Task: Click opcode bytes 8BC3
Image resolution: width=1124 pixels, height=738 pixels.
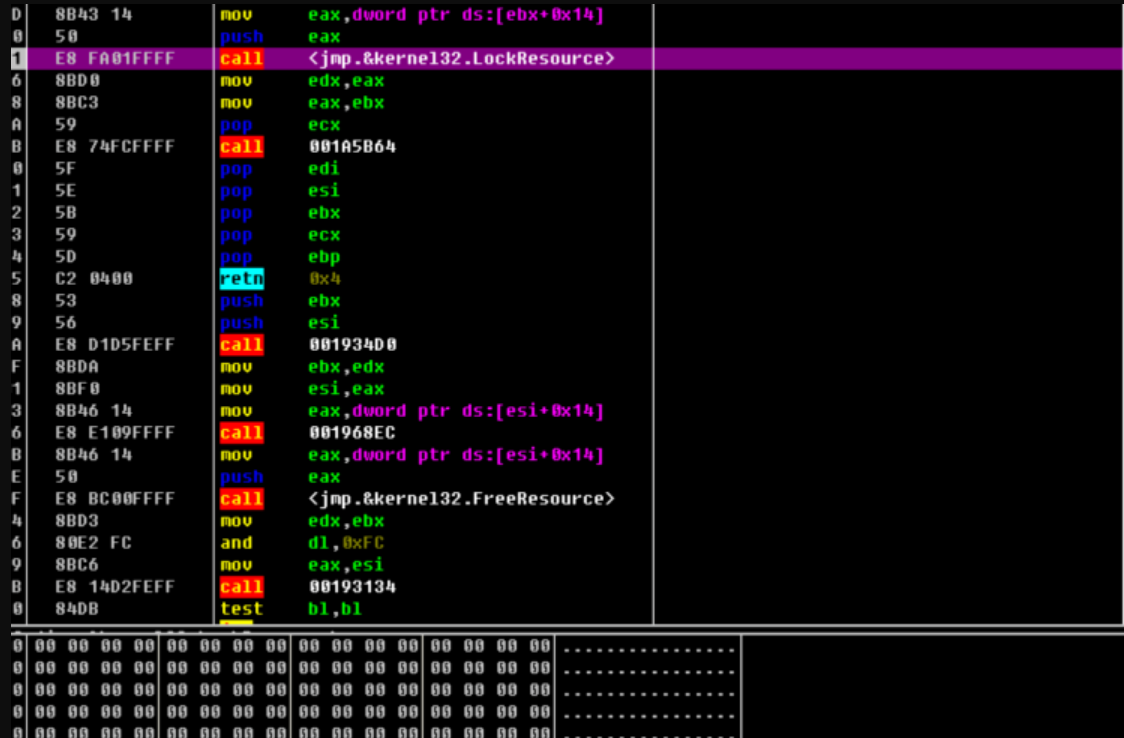Action: click(77, 103)
